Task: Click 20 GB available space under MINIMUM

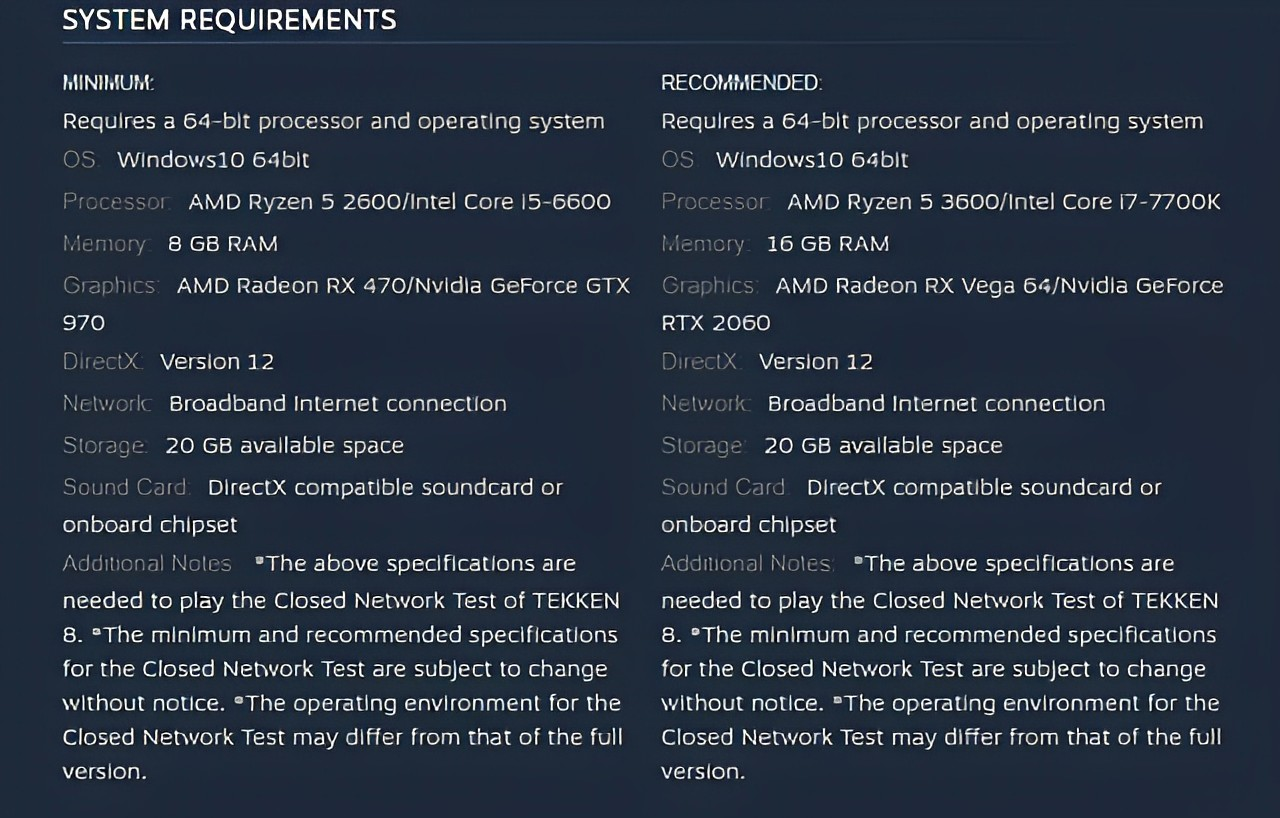Action: (x=284, y=446)
